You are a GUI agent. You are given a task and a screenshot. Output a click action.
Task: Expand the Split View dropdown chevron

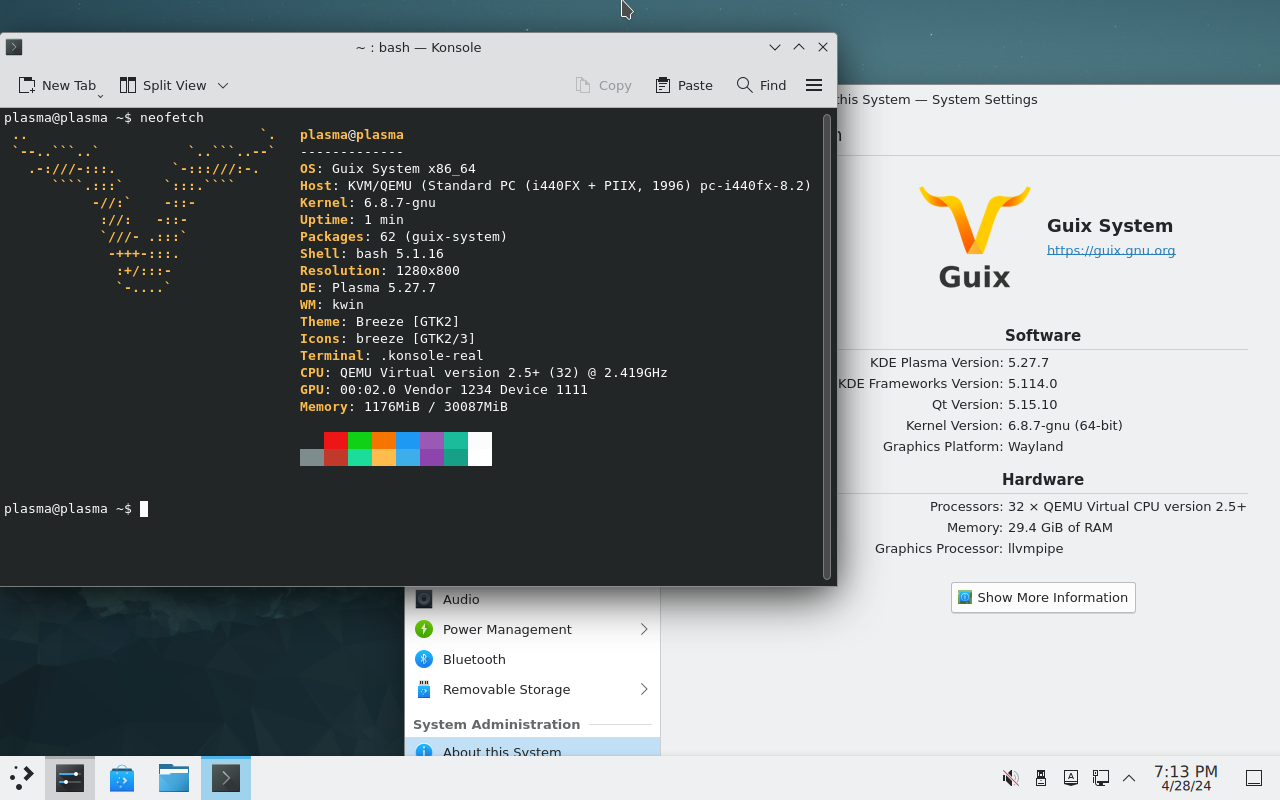click(x=223, y=85)
